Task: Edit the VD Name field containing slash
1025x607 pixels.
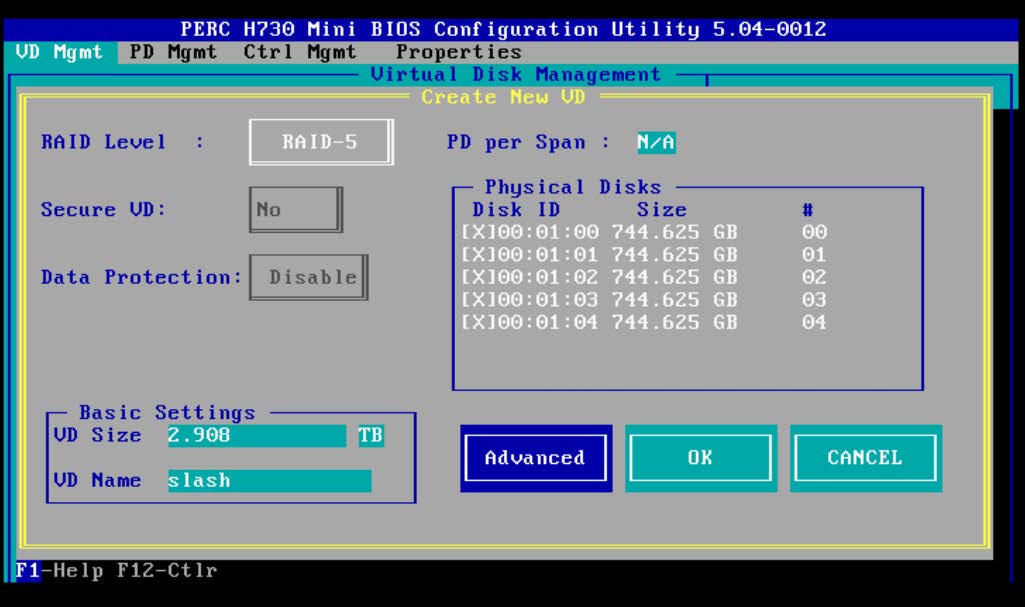Action: tap(269, 481)
